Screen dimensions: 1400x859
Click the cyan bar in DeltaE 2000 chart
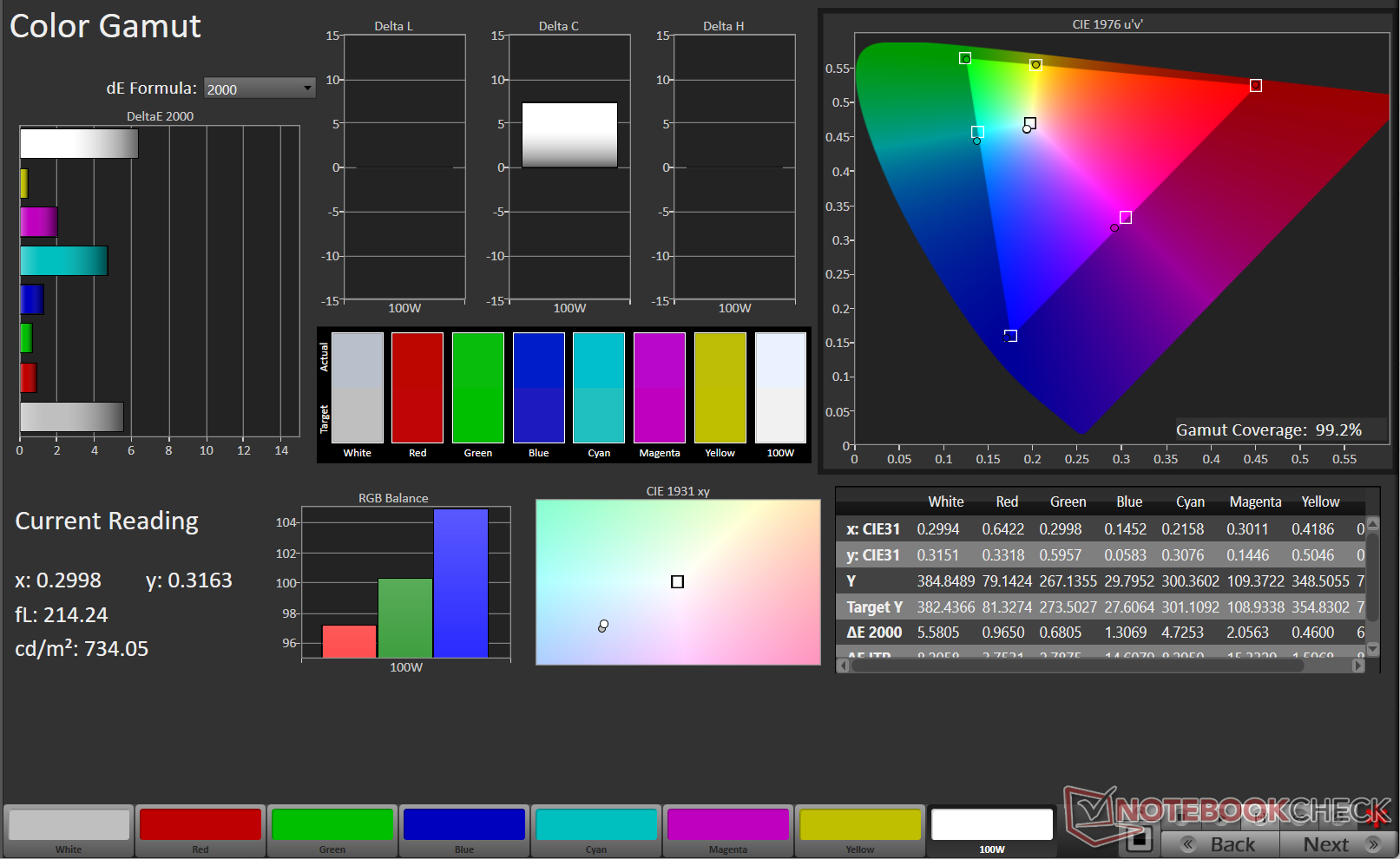pos(63,261)
